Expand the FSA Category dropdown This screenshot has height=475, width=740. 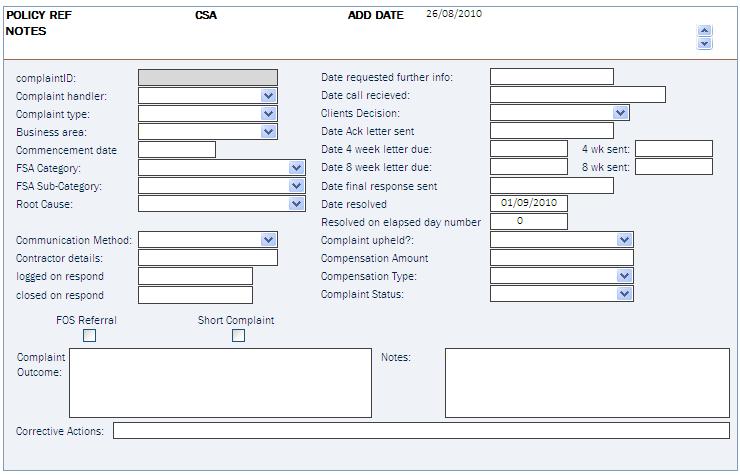(x=296, y=168)
